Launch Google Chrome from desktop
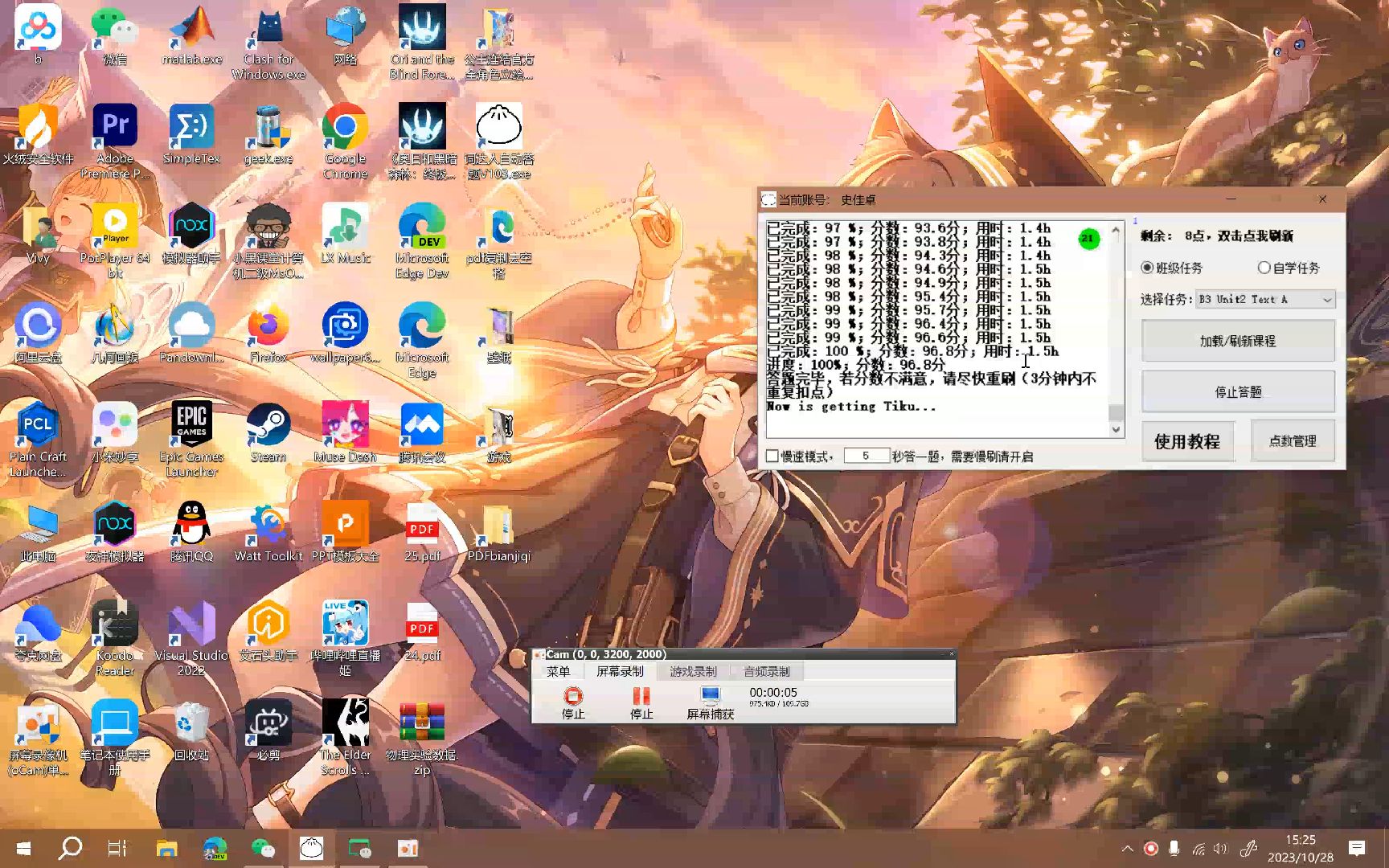 point(346,141)
